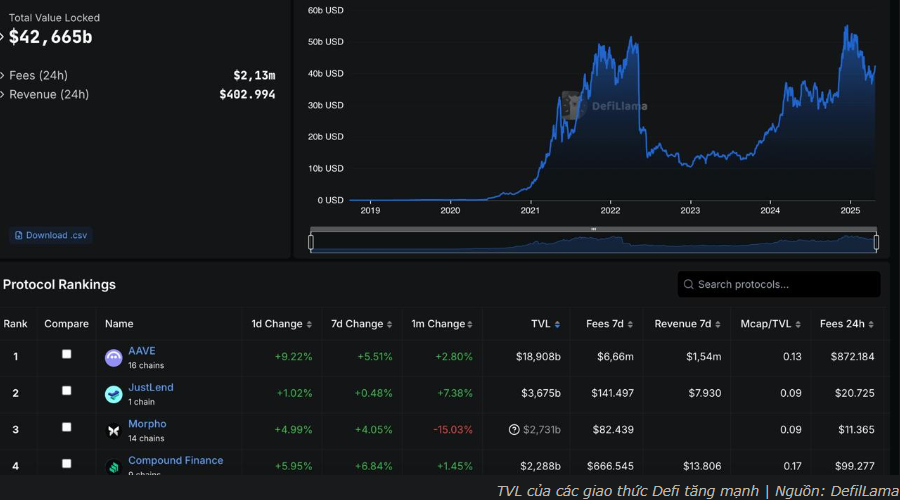Click the TVL column header label
The height and width of the screenshot is (500, 900).
point(541,324)
